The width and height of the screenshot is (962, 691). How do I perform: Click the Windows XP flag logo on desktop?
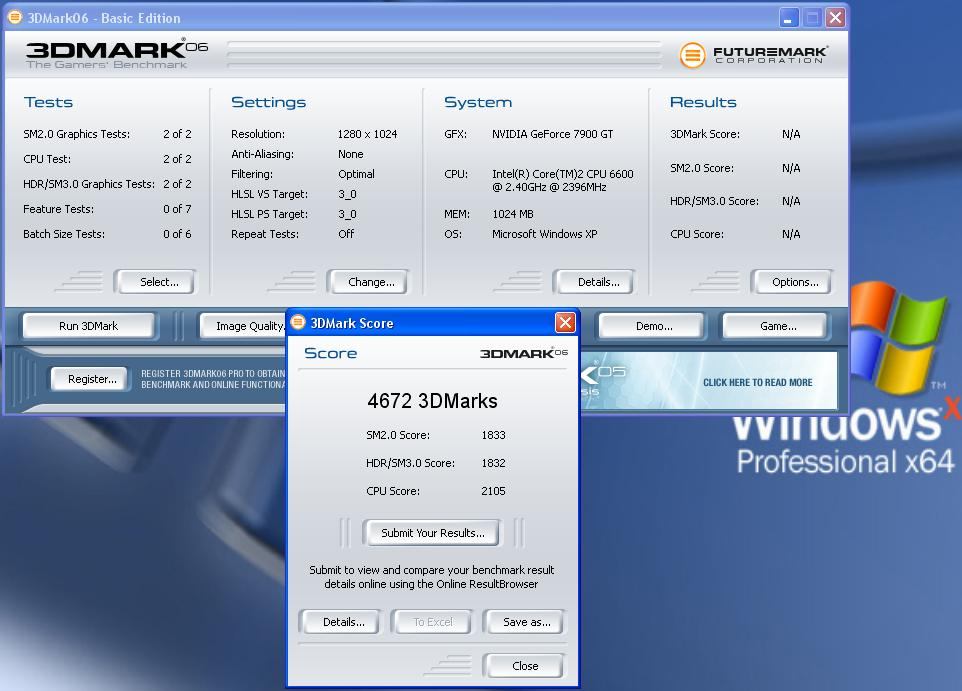897,336
